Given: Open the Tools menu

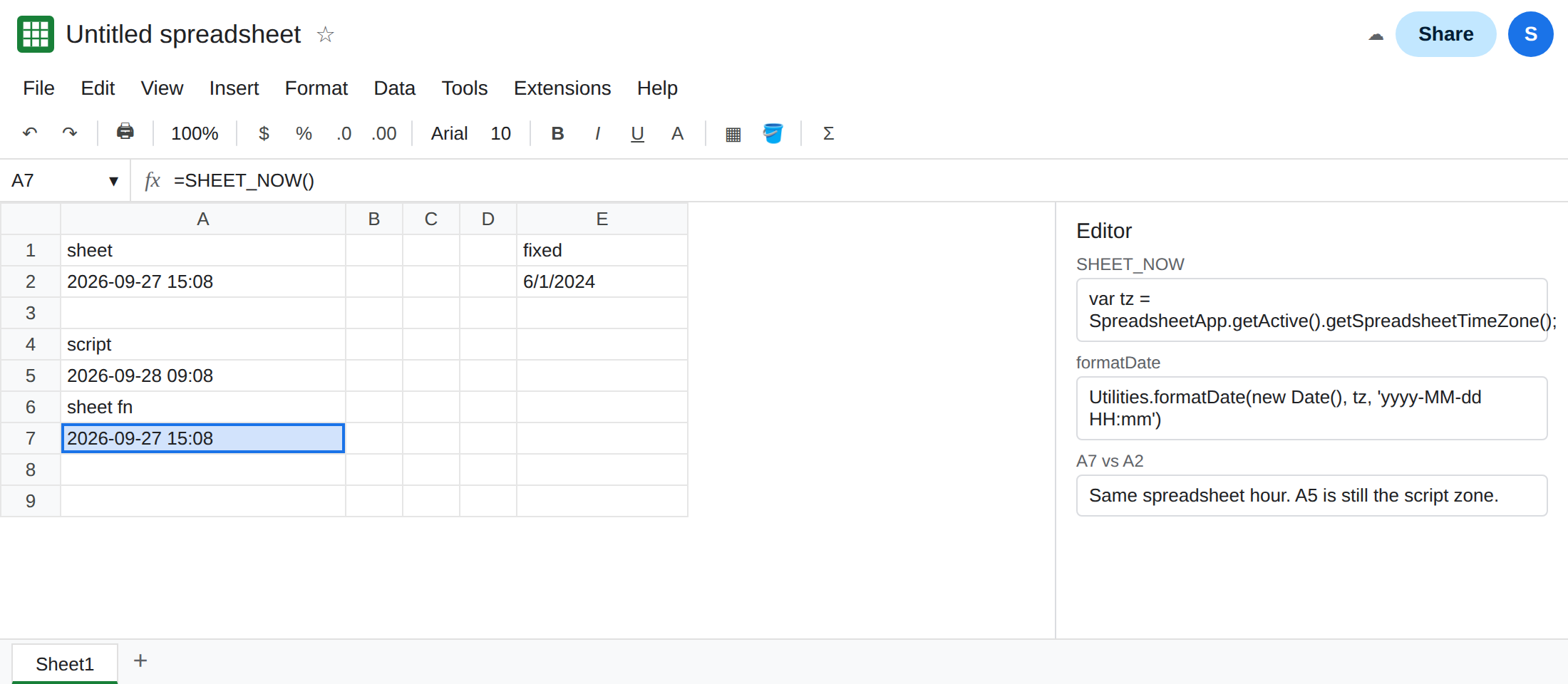Looking at the screenshot, I should pos(464,88).
